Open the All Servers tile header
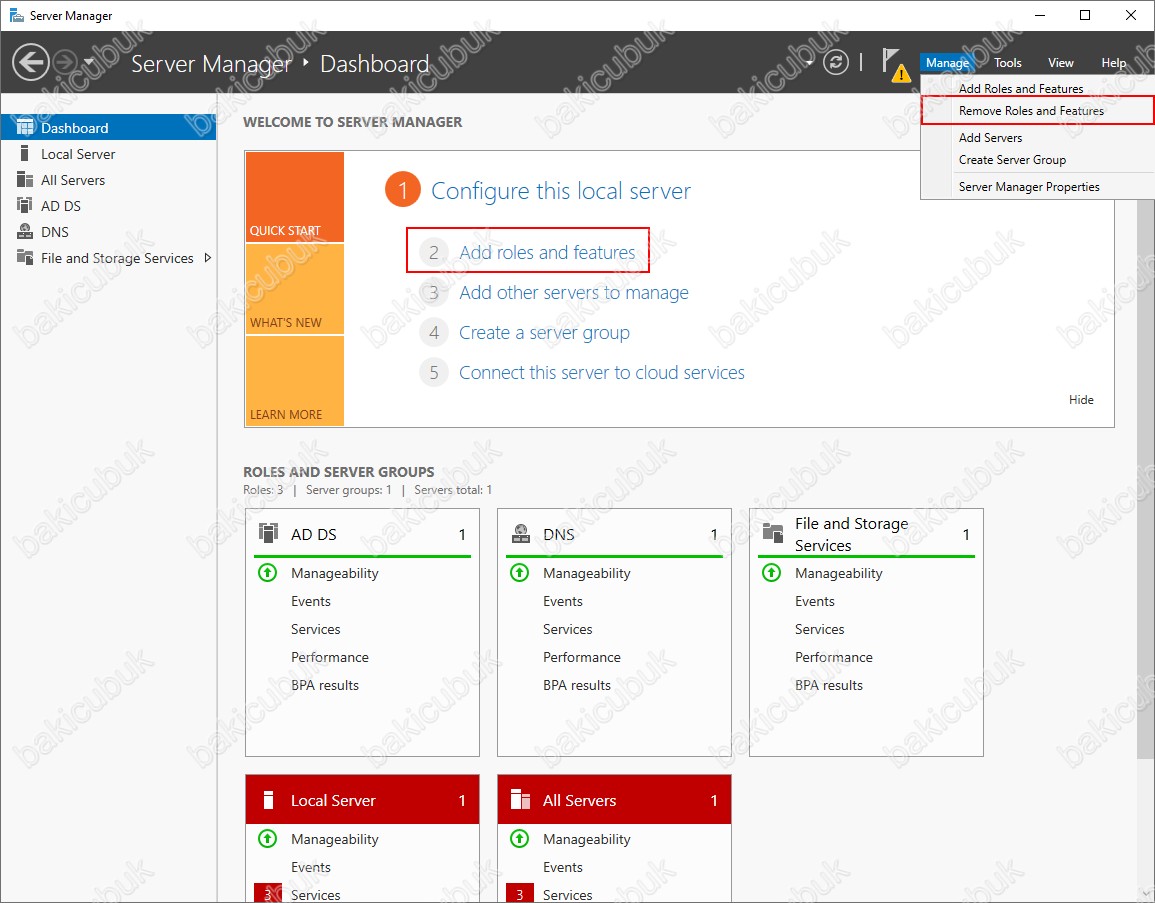This screenshot has width=1155, height=903. click(x=614, y=800)
